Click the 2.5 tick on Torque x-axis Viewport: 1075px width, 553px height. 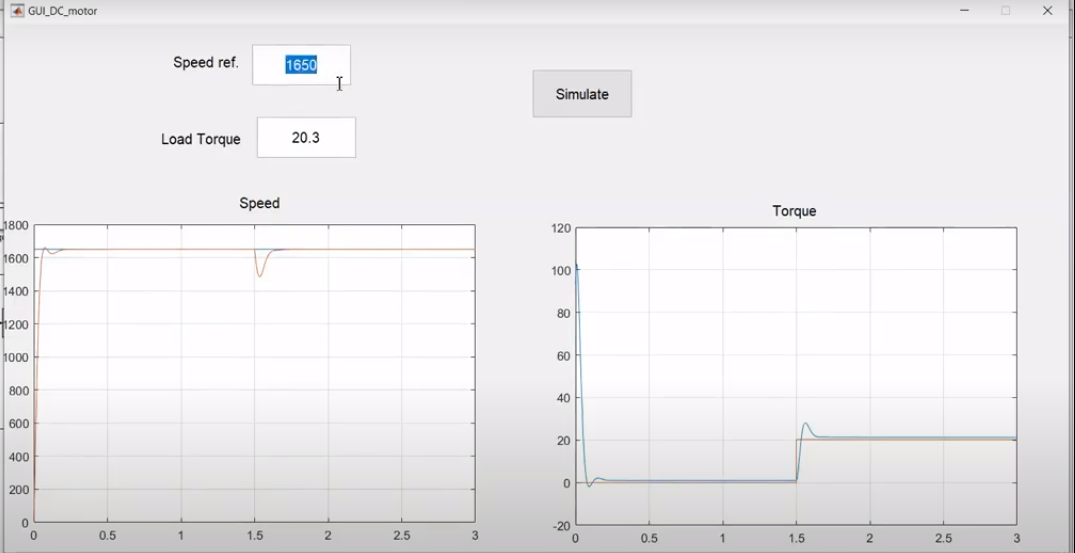pos(943,539)
